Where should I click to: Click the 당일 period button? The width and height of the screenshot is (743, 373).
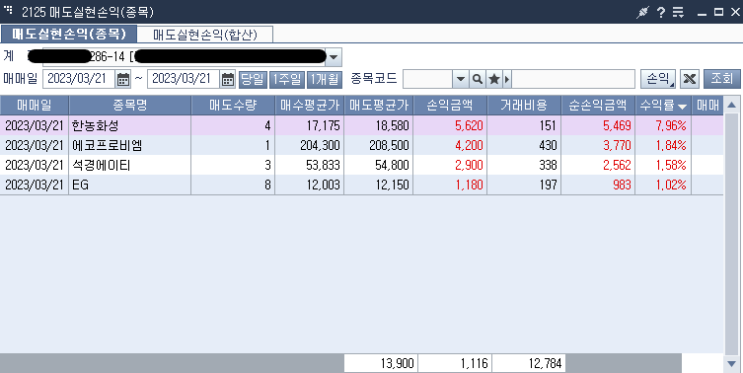[x=253, y=79]
